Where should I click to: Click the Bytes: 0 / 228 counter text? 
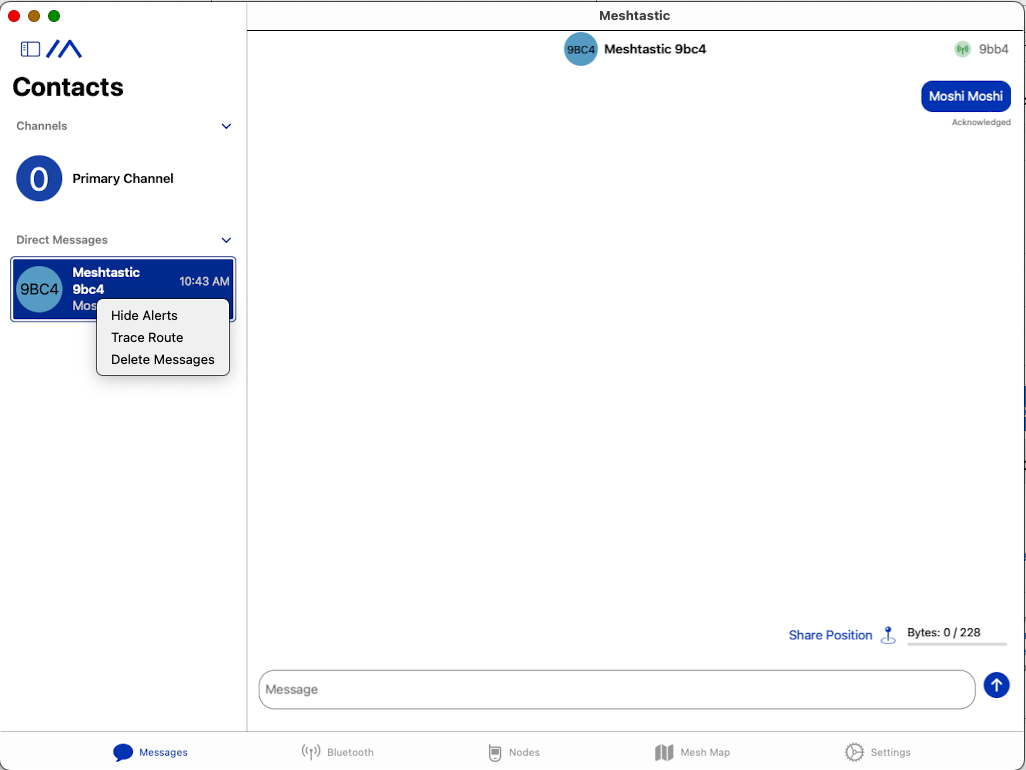coord(944,633)
